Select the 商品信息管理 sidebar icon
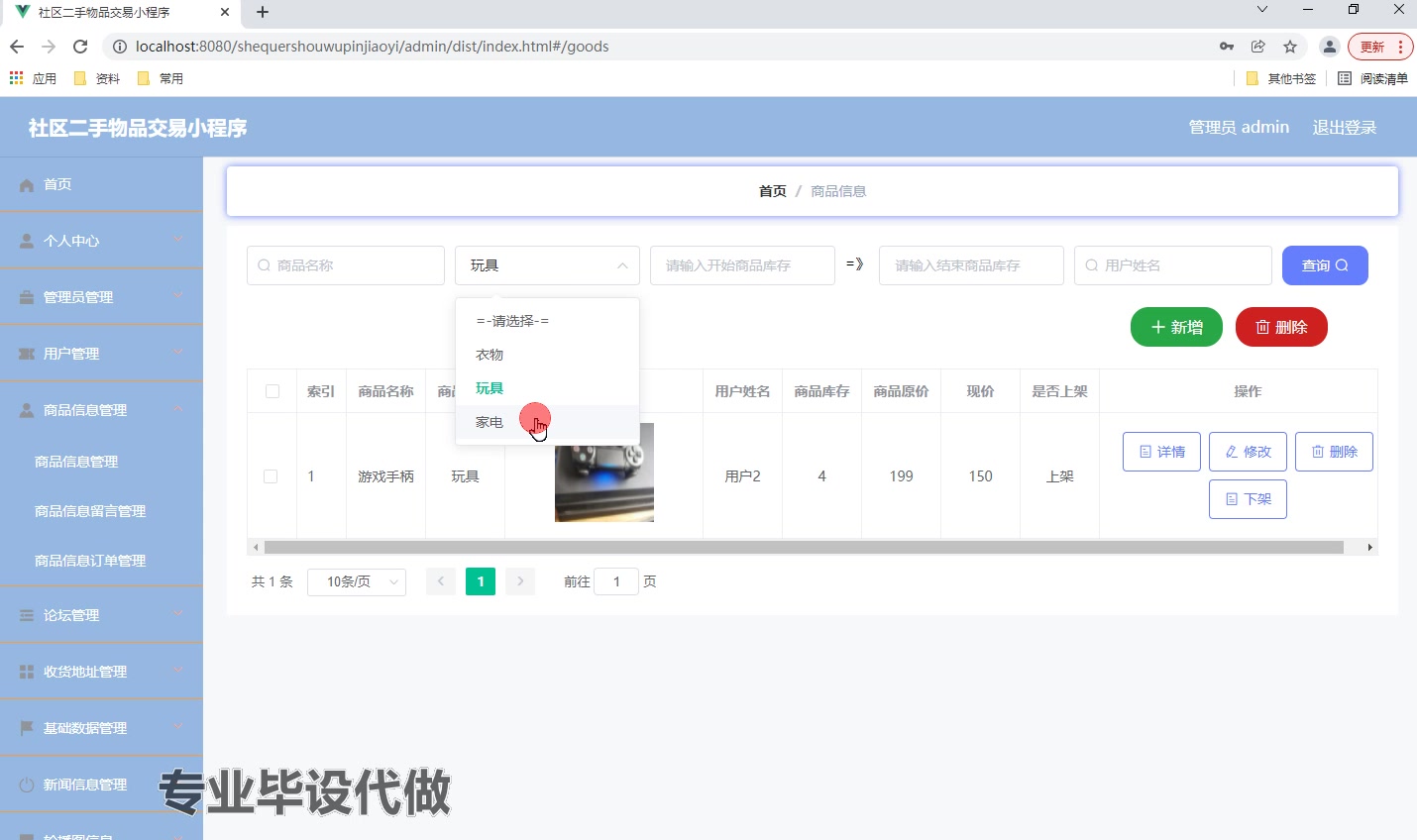Screen dimensions: 1417x840 [25, 409]
